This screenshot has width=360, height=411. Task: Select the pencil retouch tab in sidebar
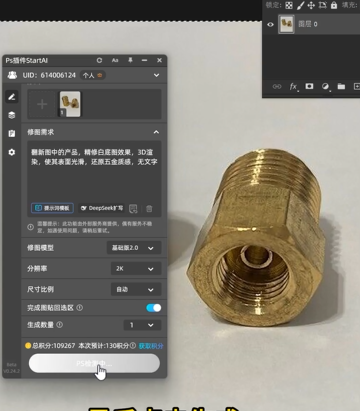12,97
